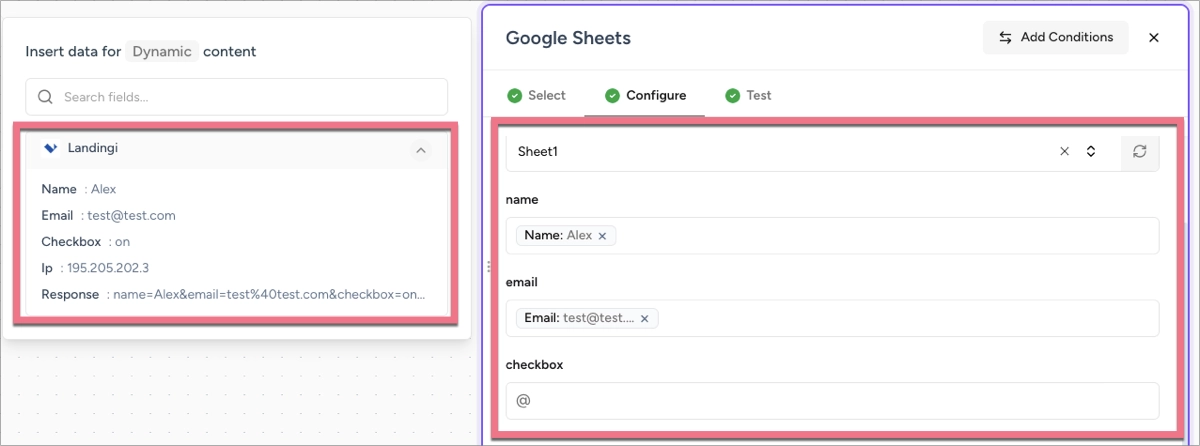Collapse the Landingi section chevron
The height and width of the screenshot is (446, 1200).
421,150
